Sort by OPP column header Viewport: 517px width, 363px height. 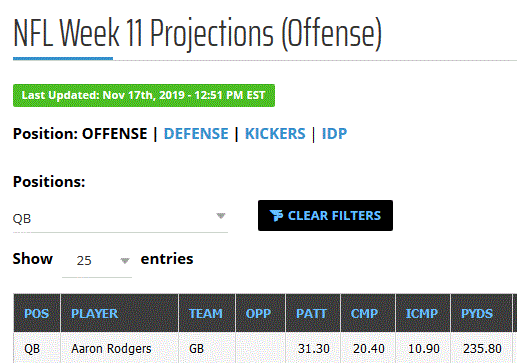pos(260,313)
